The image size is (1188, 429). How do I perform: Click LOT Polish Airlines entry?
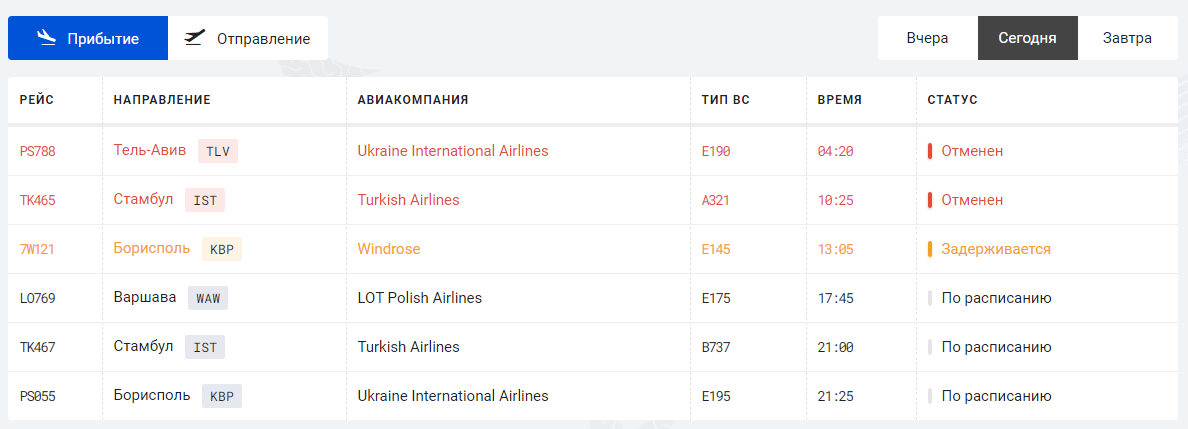pos(420,298)
